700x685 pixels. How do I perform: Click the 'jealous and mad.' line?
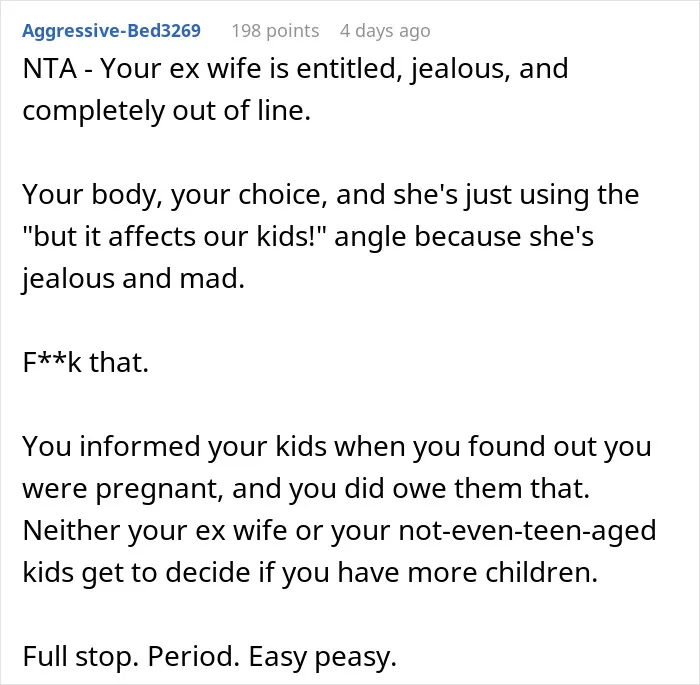pyautogui.click(x=133, y=279)
